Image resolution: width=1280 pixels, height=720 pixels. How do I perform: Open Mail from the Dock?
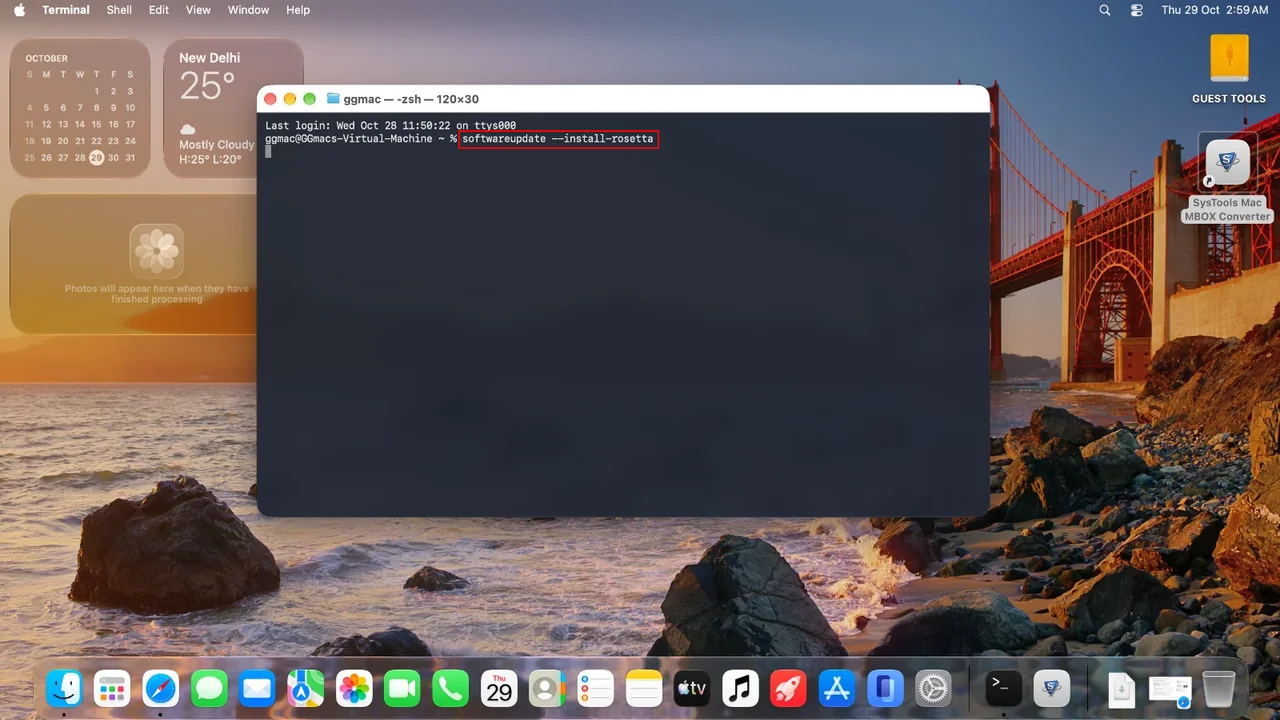pyautogui.click(x=257, y=688)
